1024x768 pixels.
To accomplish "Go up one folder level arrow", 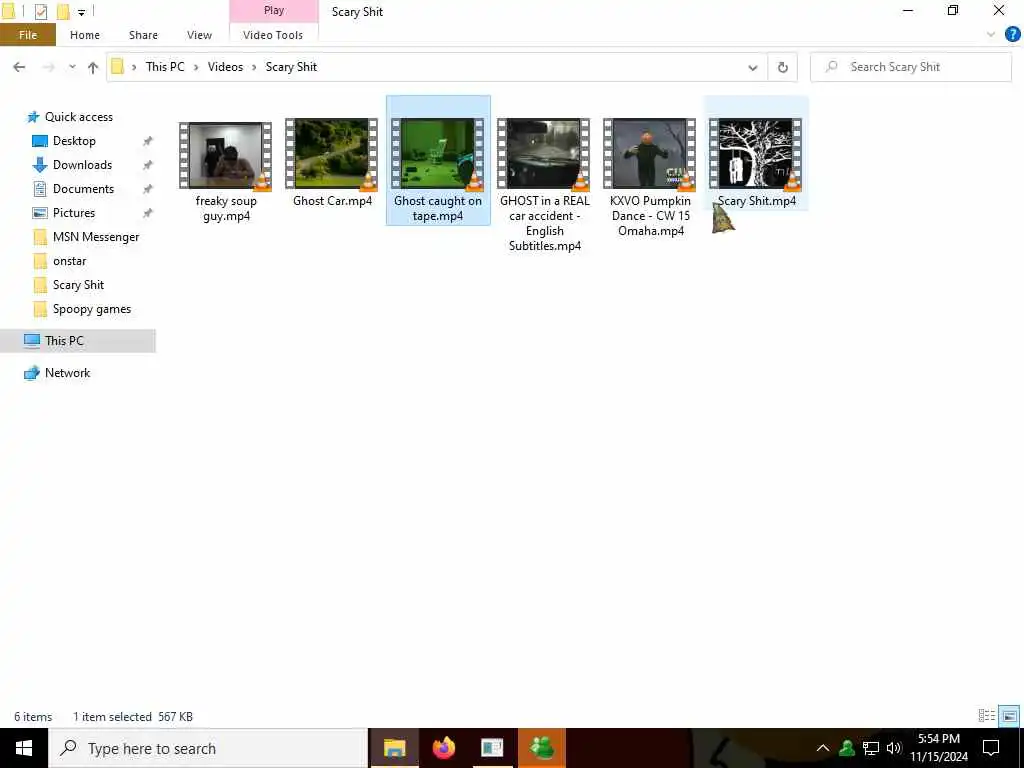I will pos(93,67).
